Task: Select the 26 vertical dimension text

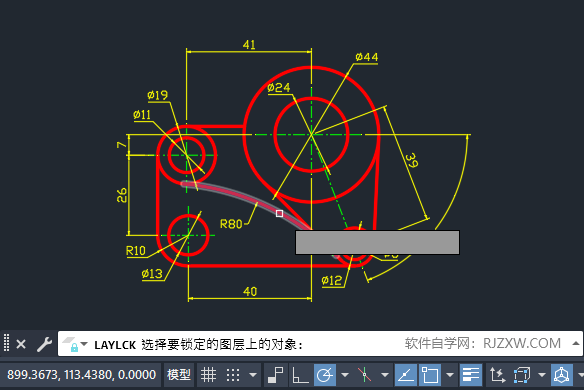Action: click(122, 195)
